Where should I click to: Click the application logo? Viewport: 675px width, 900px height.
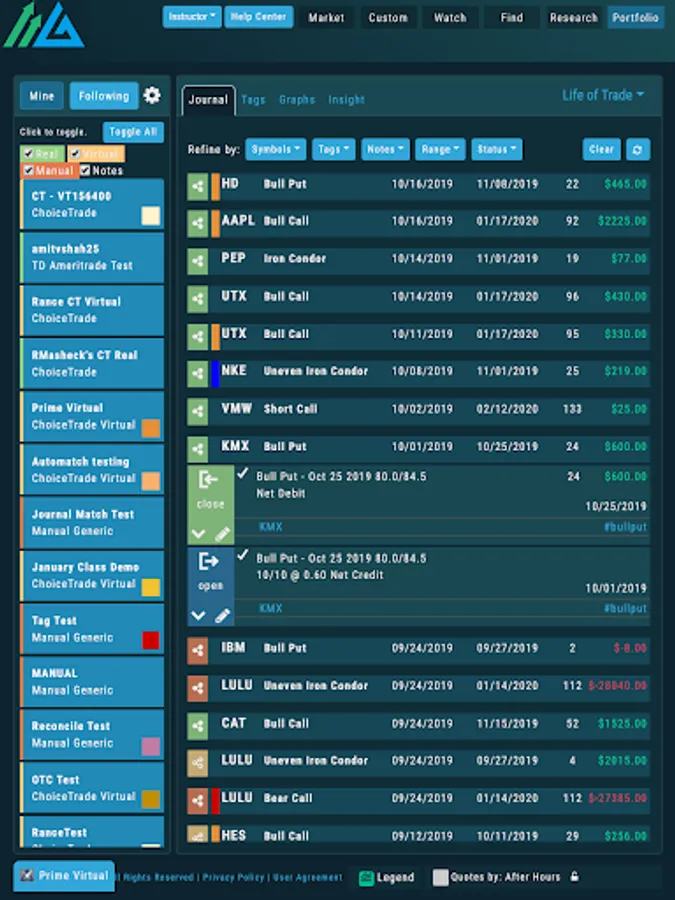point(44,25)
